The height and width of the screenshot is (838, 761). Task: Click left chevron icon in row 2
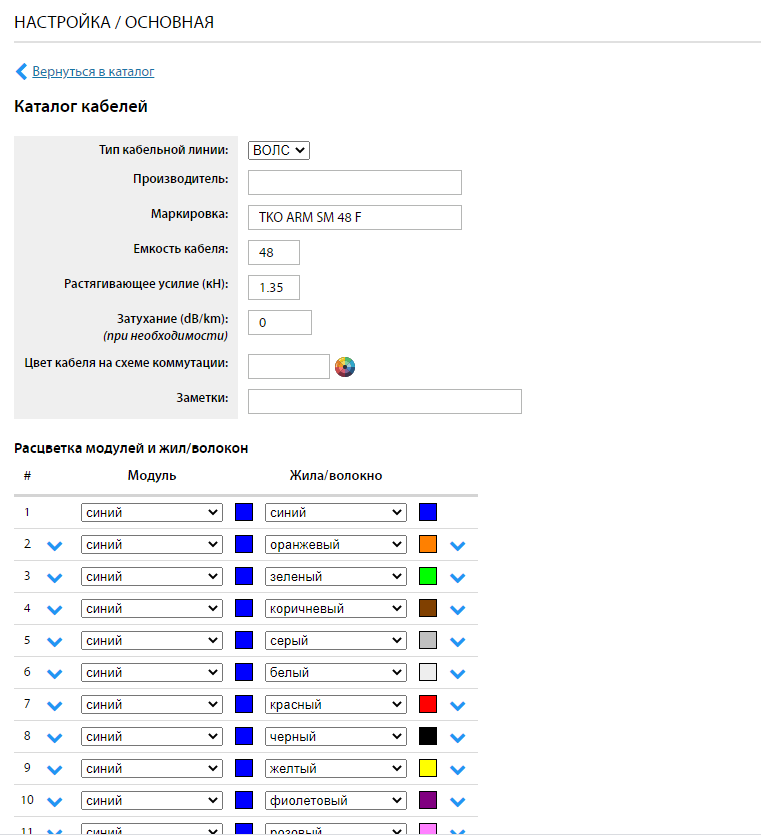[55, 546]
